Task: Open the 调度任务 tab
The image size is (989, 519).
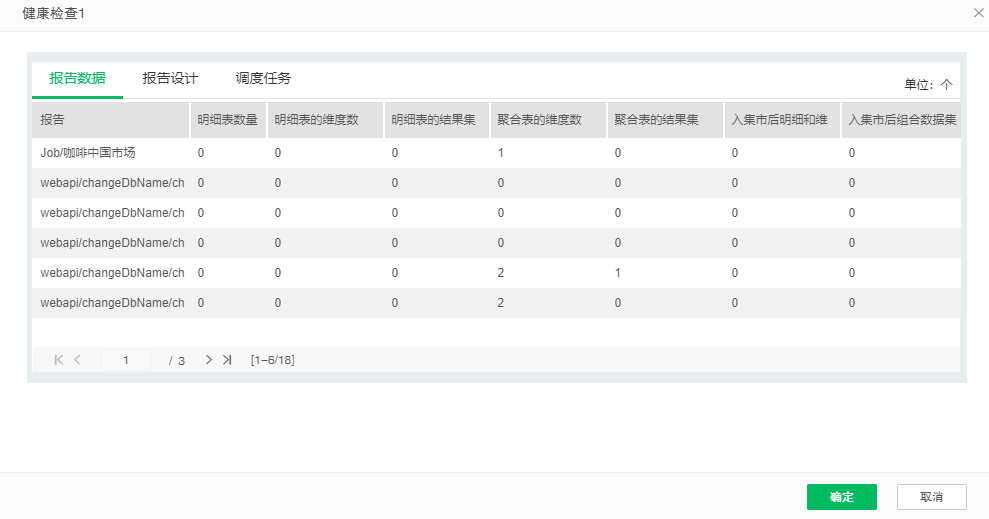Action: (263, 78)
